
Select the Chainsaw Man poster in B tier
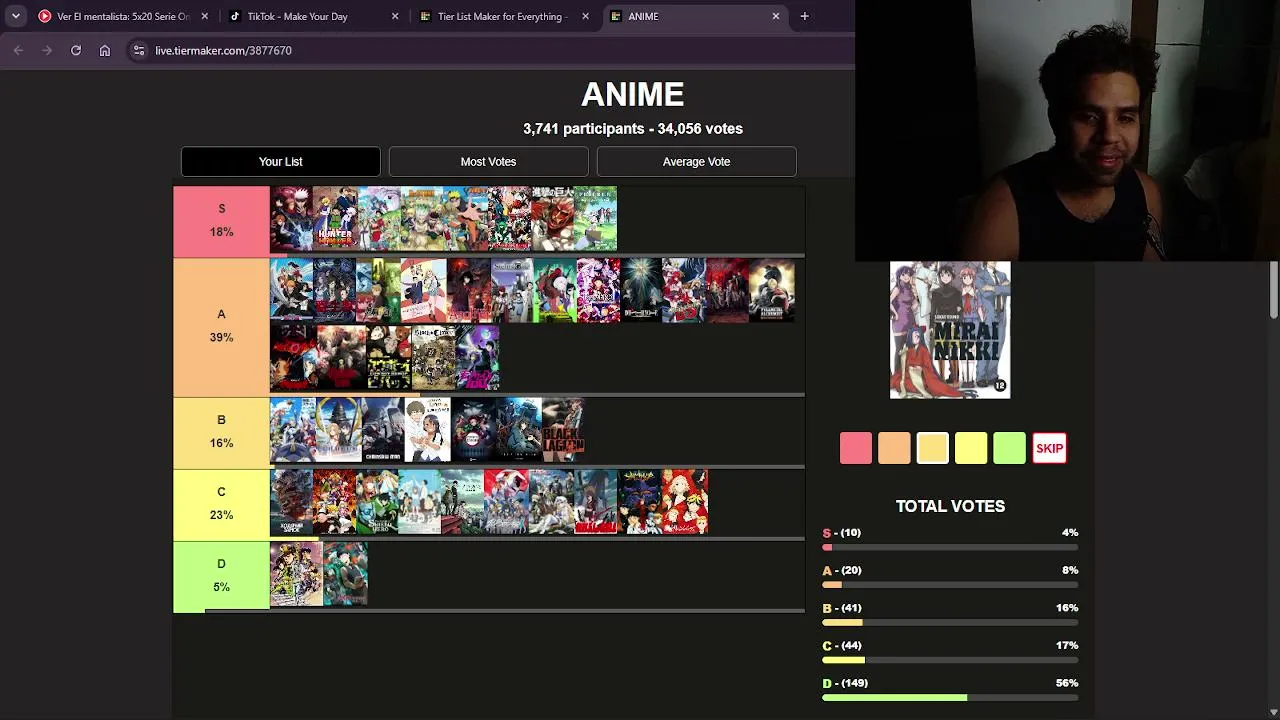(382, 430)
